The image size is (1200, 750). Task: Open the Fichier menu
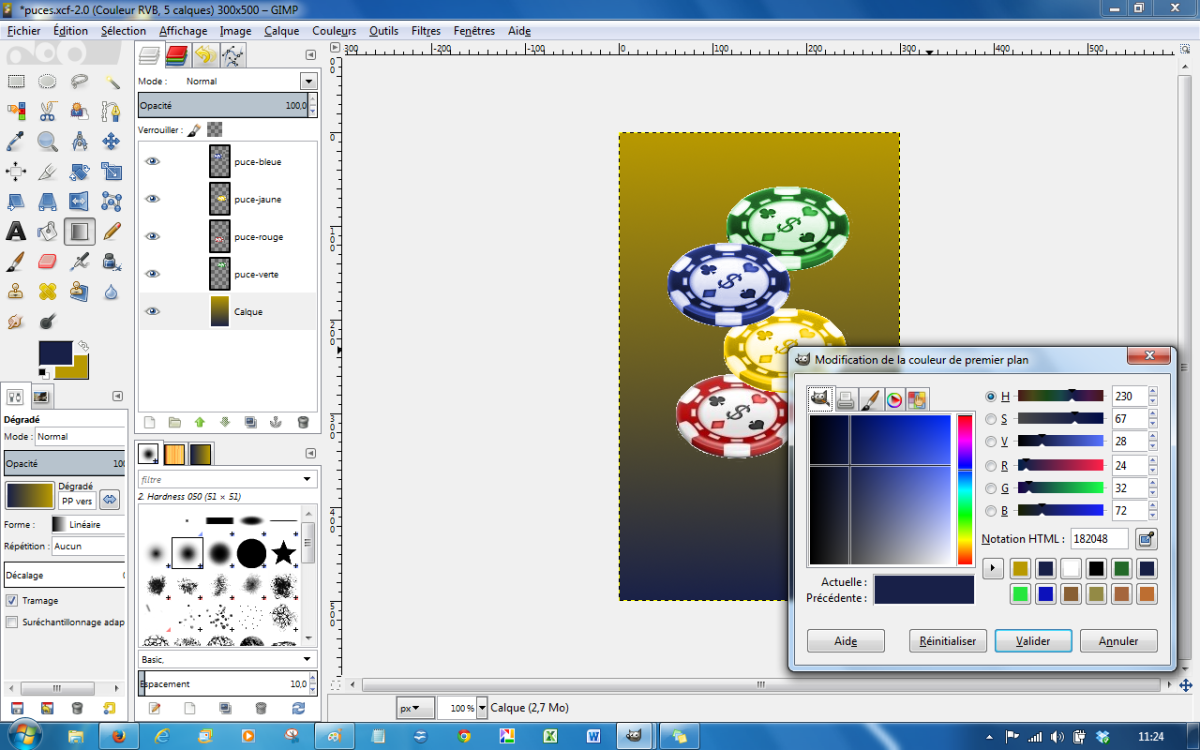pos(24,31)
